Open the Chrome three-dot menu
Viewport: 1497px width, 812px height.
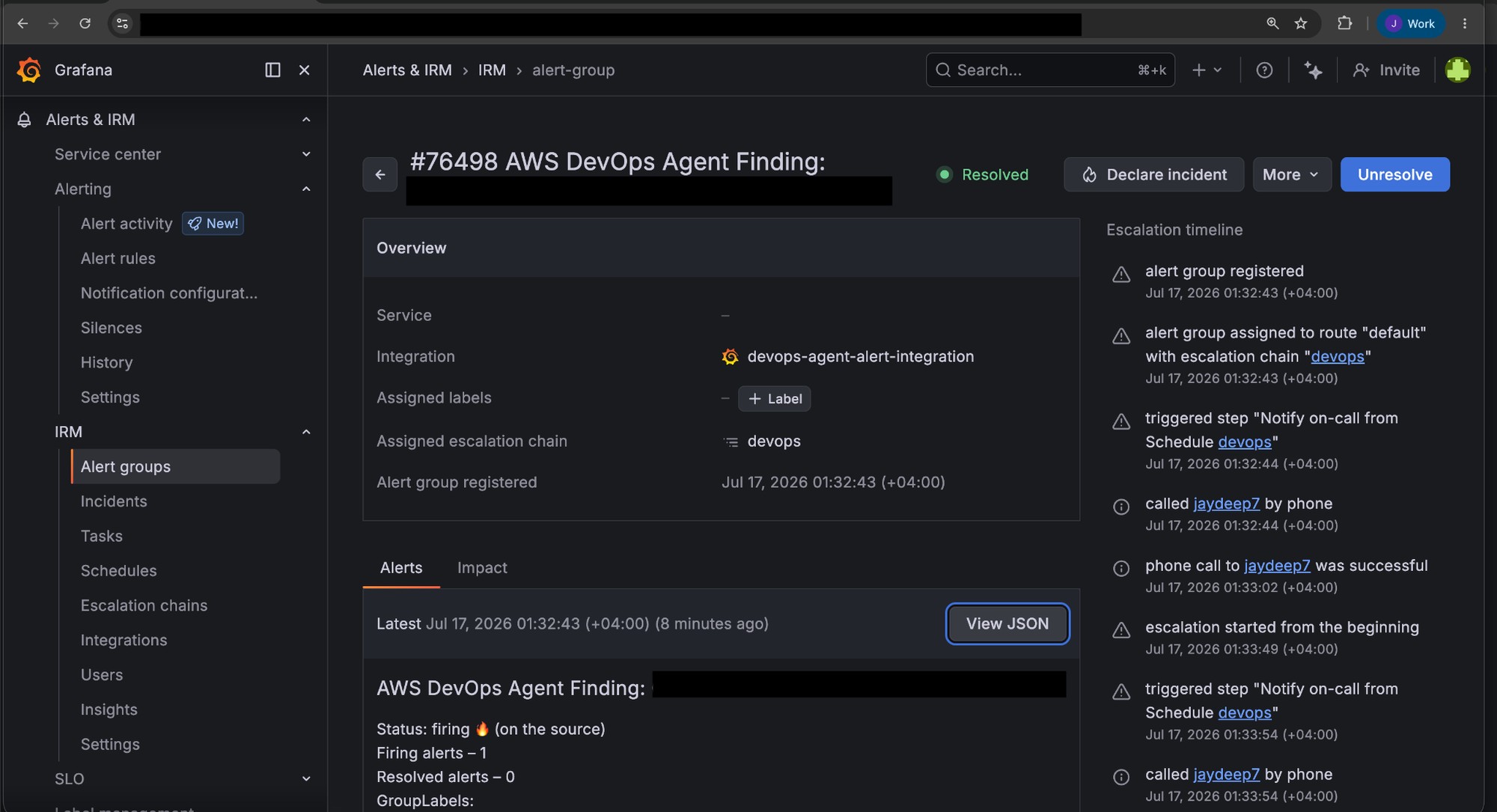(x=1465, y=24)
